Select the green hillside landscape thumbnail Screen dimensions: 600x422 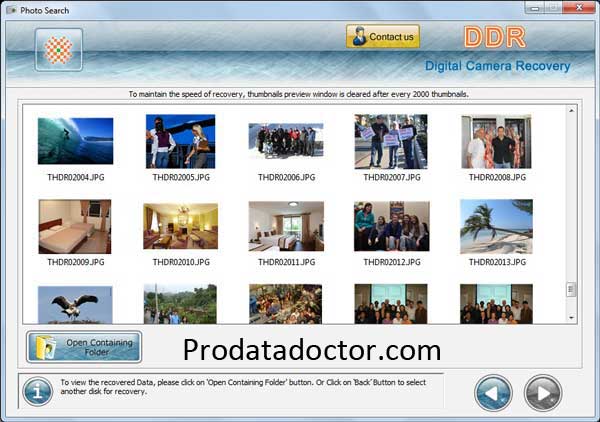180,304
